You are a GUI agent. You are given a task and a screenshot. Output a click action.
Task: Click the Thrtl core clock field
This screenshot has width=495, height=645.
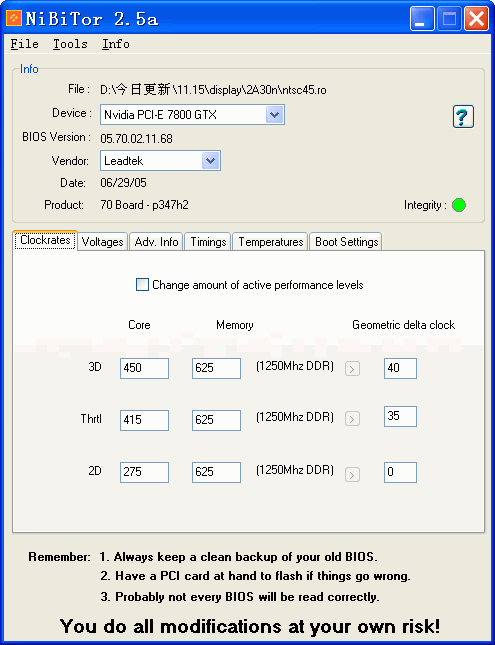point(144,420)
